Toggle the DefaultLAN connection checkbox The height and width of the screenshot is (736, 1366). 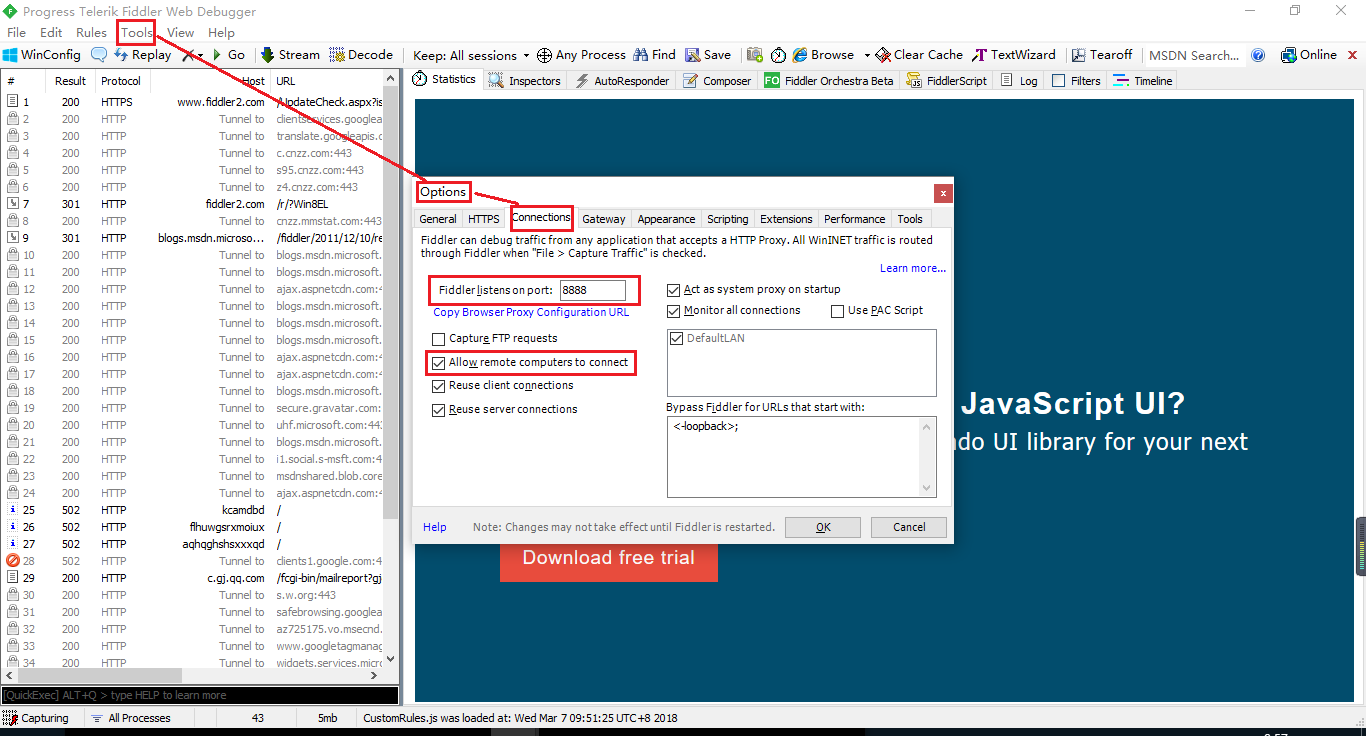677,339
